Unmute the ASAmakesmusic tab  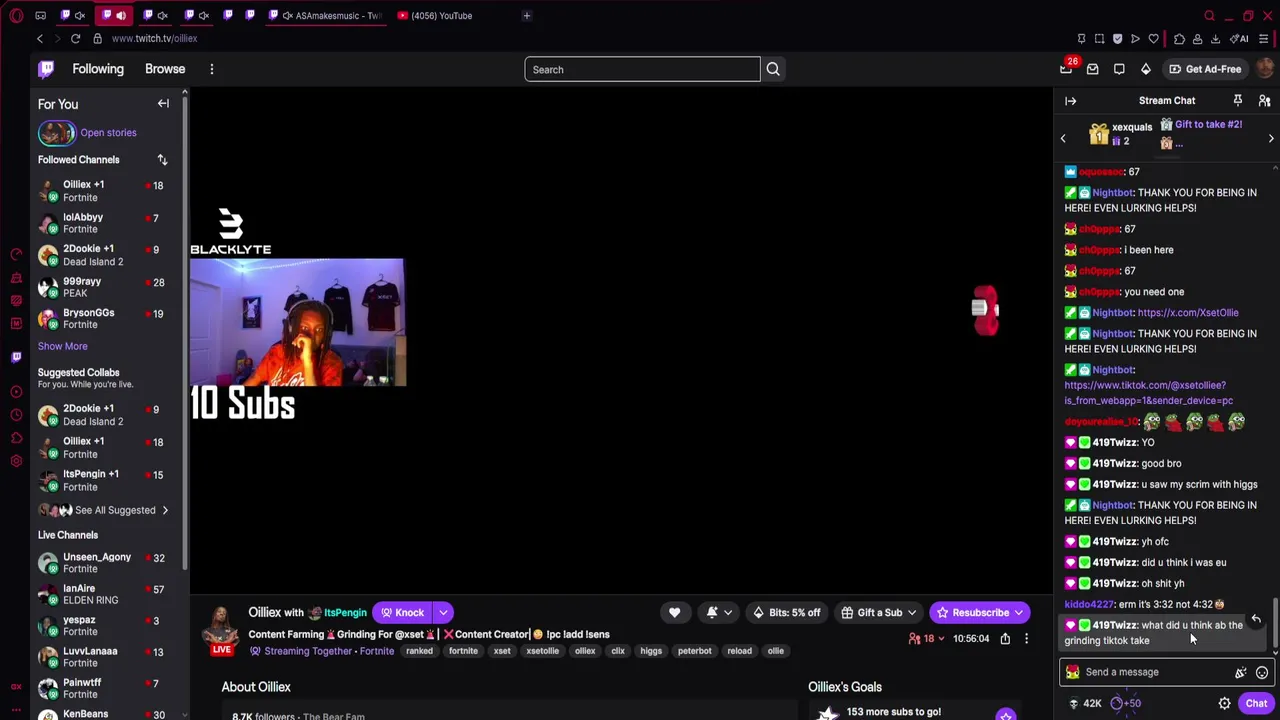point(288,15)
